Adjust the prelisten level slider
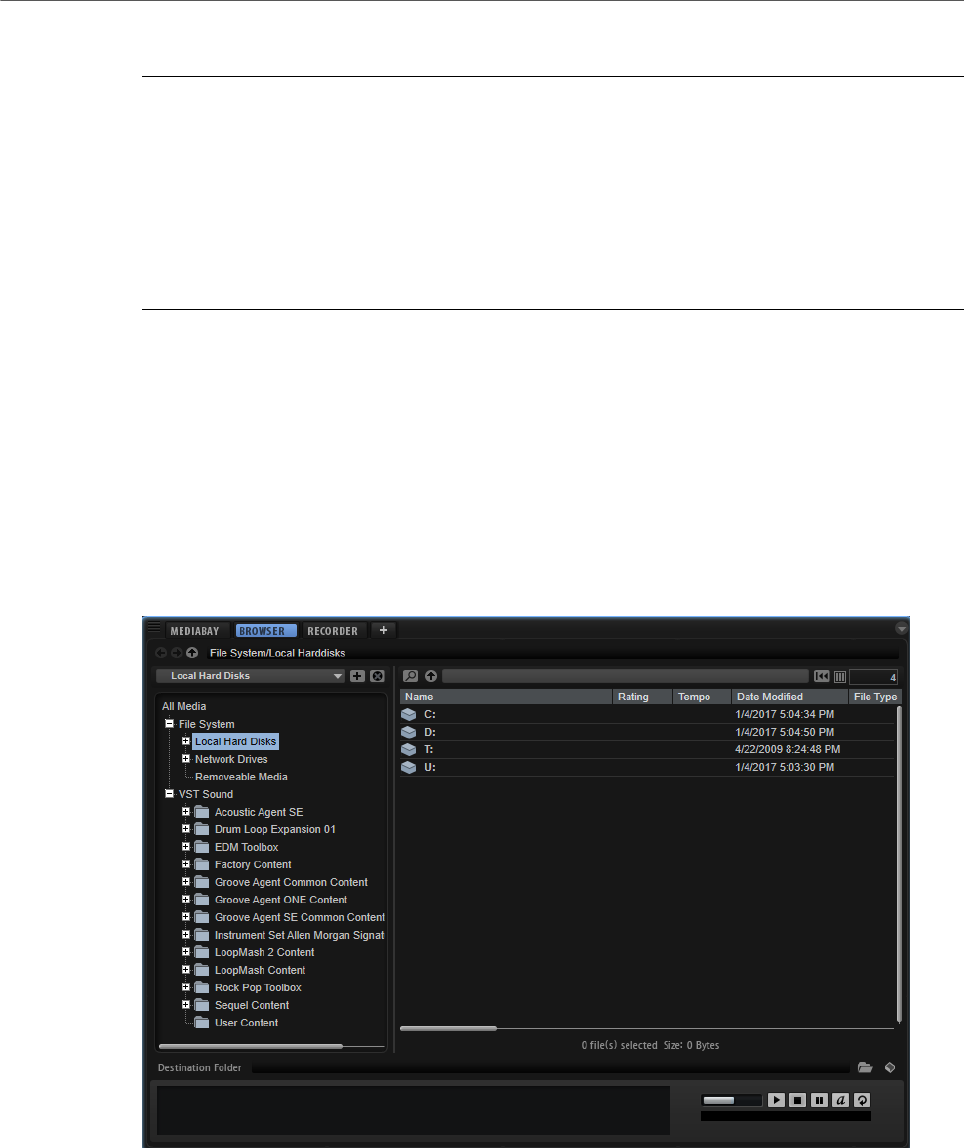 731,1100
